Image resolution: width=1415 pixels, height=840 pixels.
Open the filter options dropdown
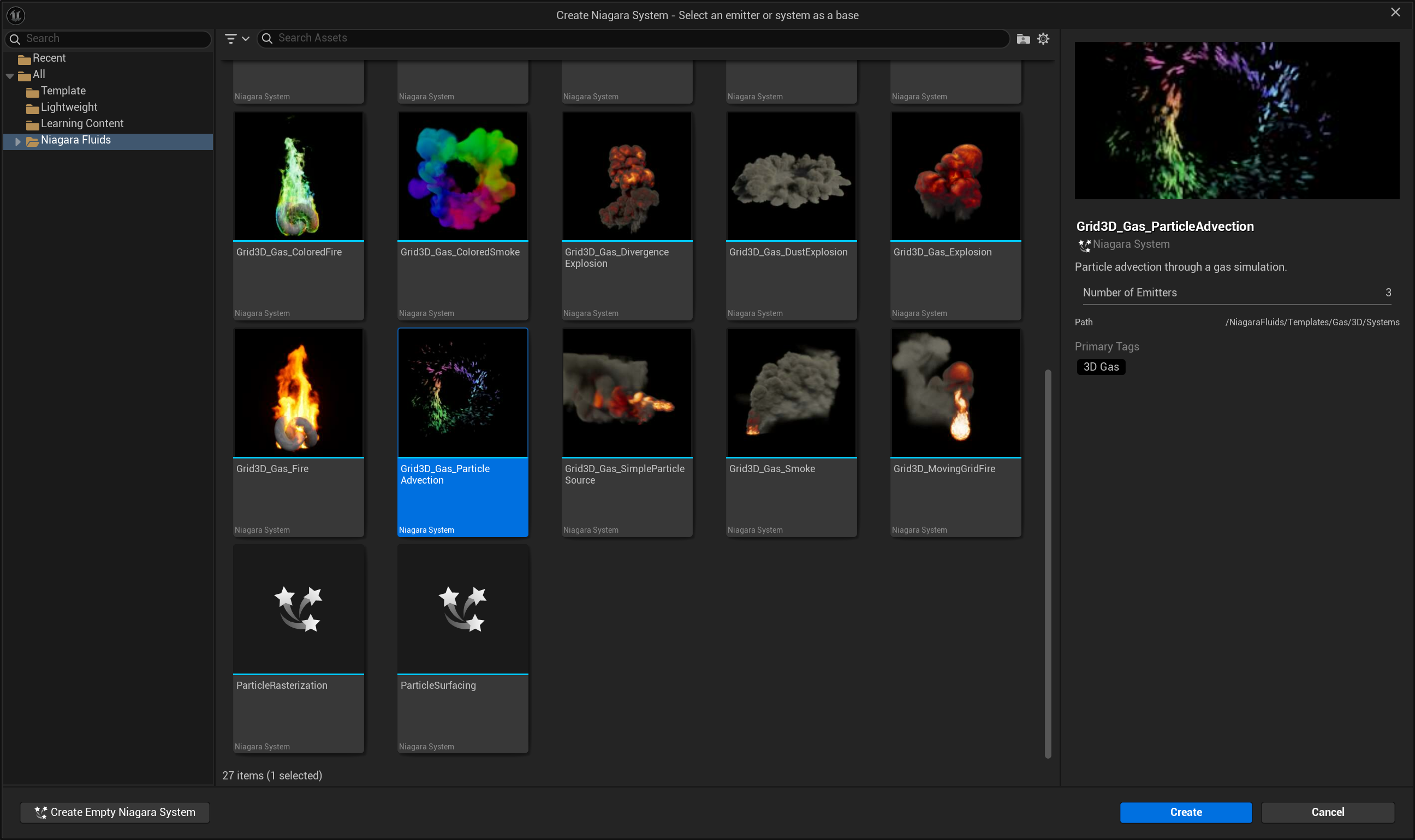236,39
